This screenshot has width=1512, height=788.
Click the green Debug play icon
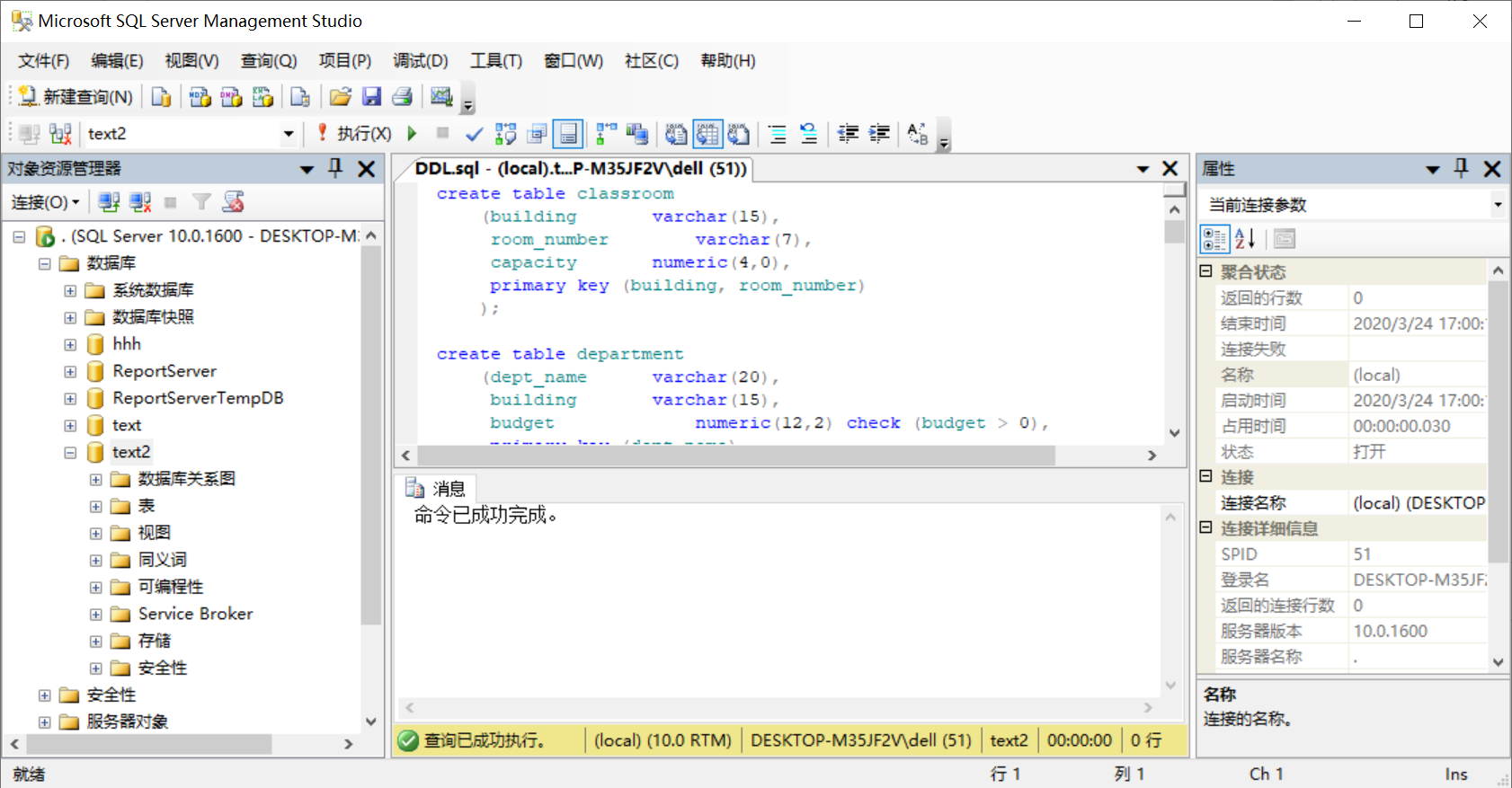coord(413,134)
